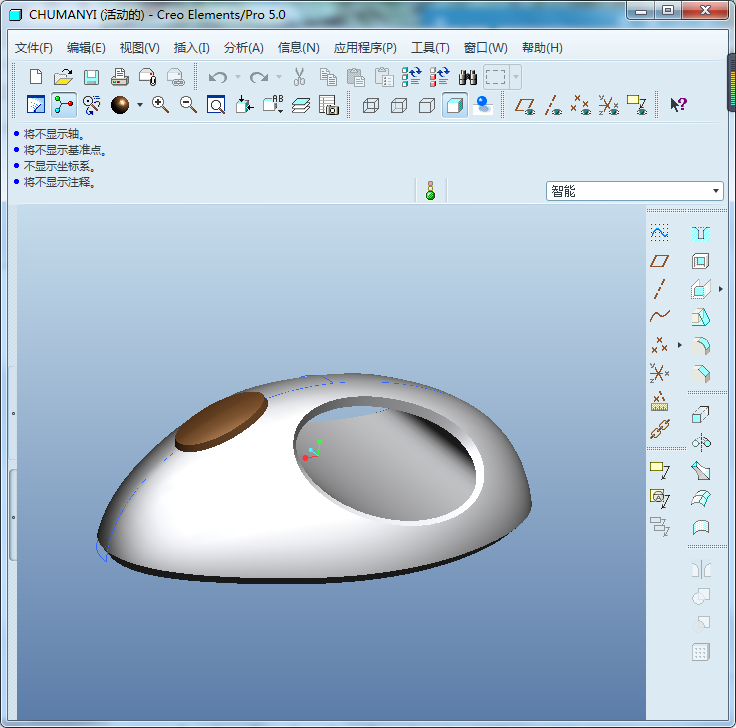Screen dimensions: 736x728
Task: Paste from the clipboard
Action: pos(356,77)
